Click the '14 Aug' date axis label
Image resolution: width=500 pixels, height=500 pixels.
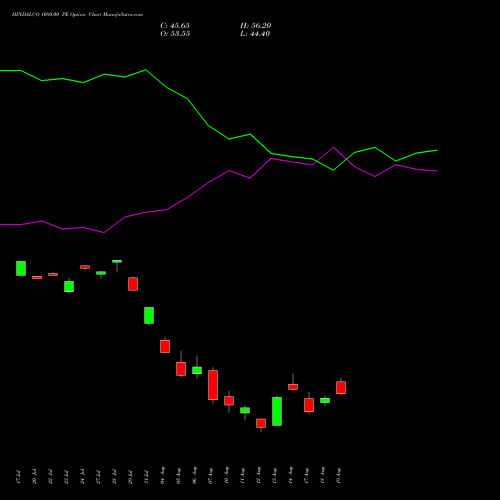point(290,475)
